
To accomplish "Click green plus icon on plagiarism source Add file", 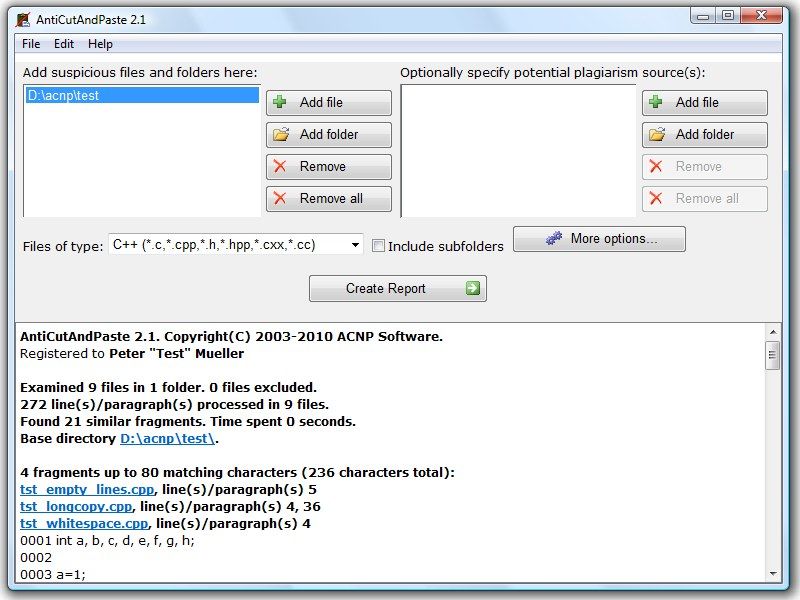I will pyautogui.click(x=656, y=102).
